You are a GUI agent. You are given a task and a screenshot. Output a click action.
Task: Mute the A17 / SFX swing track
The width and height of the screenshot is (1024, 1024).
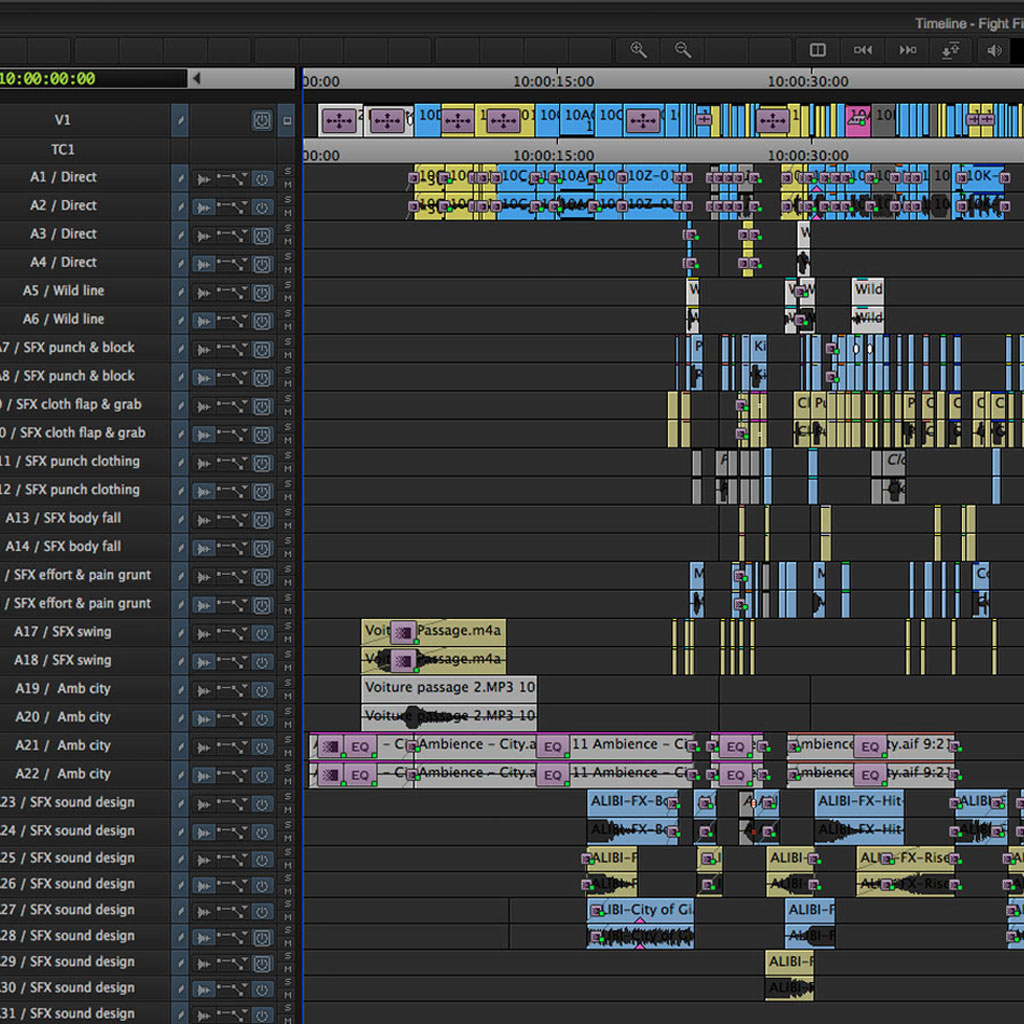click(287, 639)
